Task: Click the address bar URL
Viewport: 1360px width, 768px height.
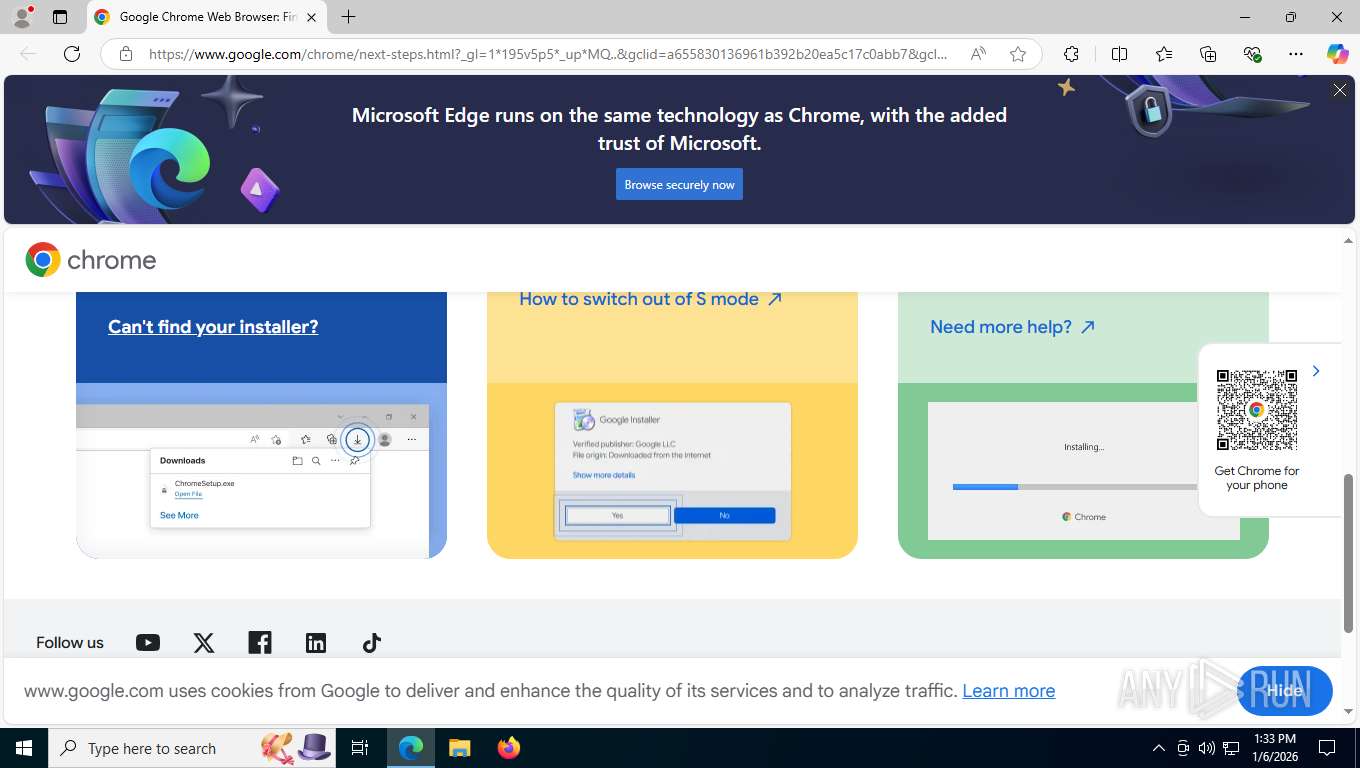Action: 548,54
